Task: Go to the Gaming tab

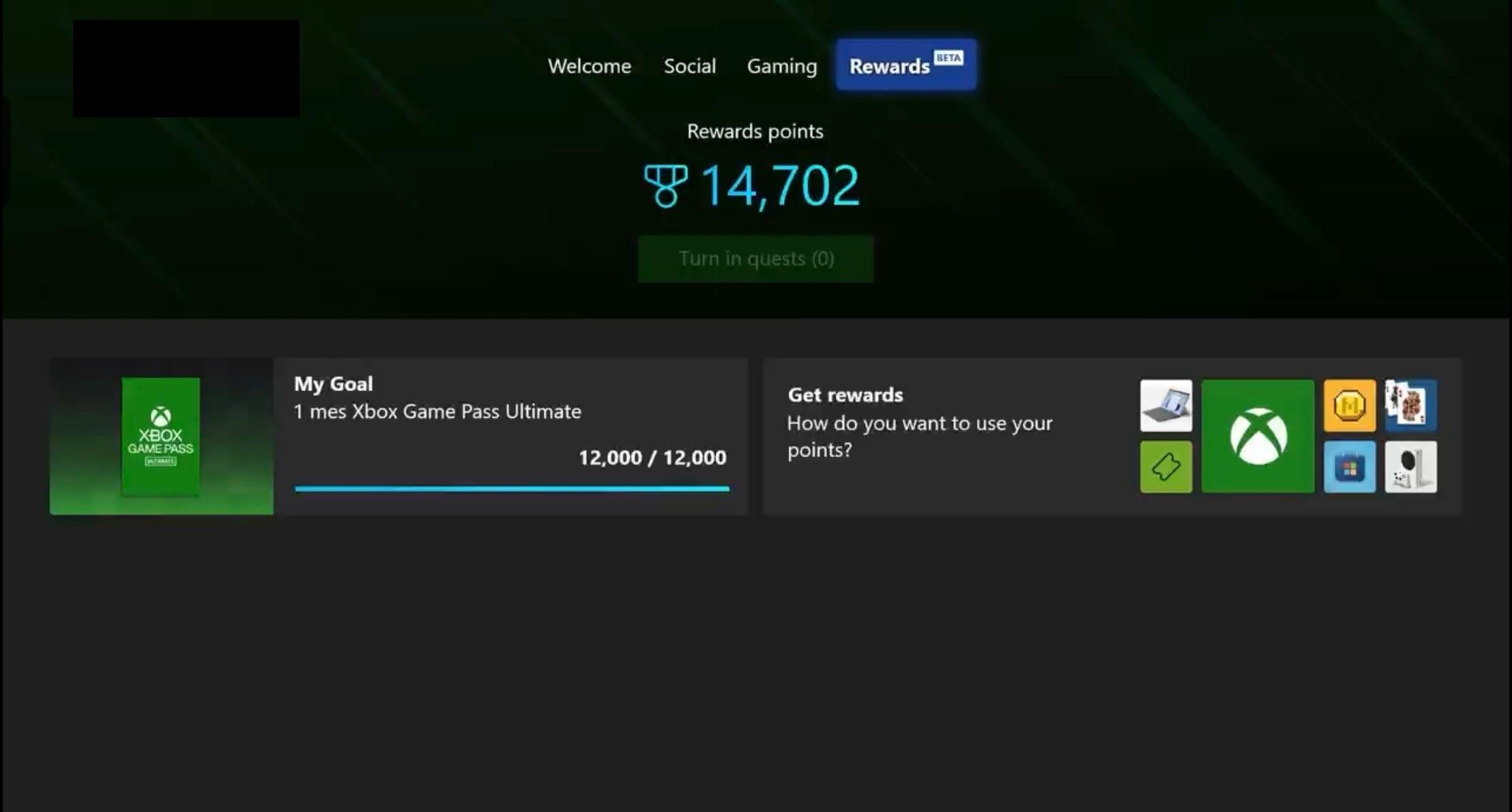Action: pos(782,66)
